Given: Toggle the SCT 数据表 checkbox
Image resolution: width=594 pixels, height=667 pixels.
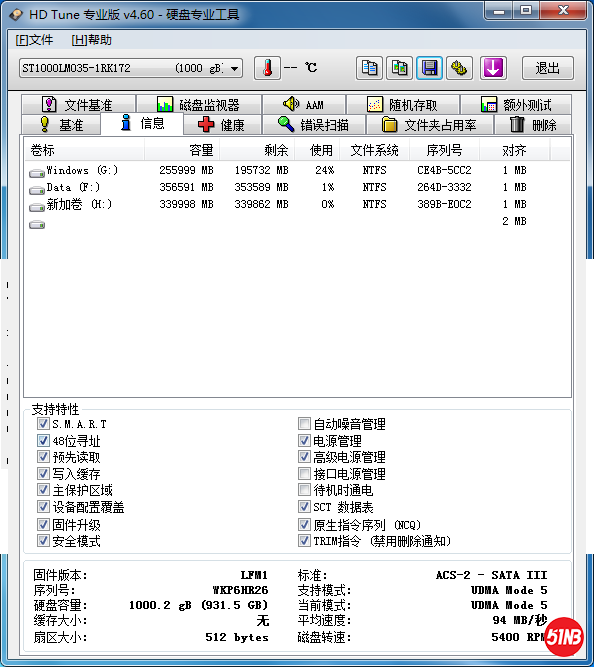Looking at the screenshot, I should coord(304,507).
